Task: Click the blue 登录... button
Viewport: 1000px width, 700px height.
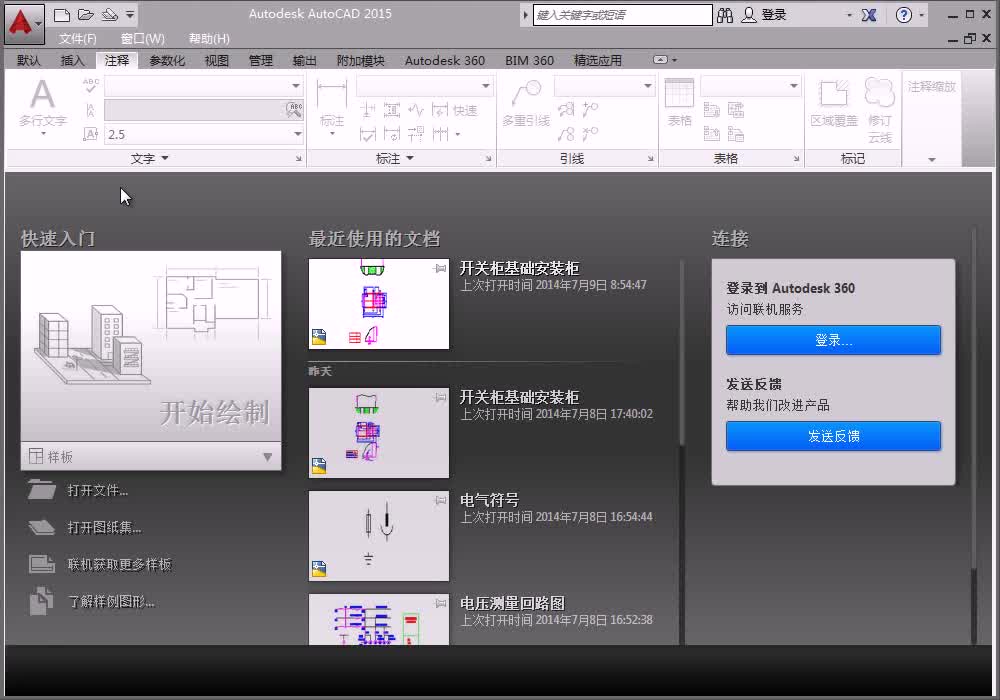Action: (833, 340)
